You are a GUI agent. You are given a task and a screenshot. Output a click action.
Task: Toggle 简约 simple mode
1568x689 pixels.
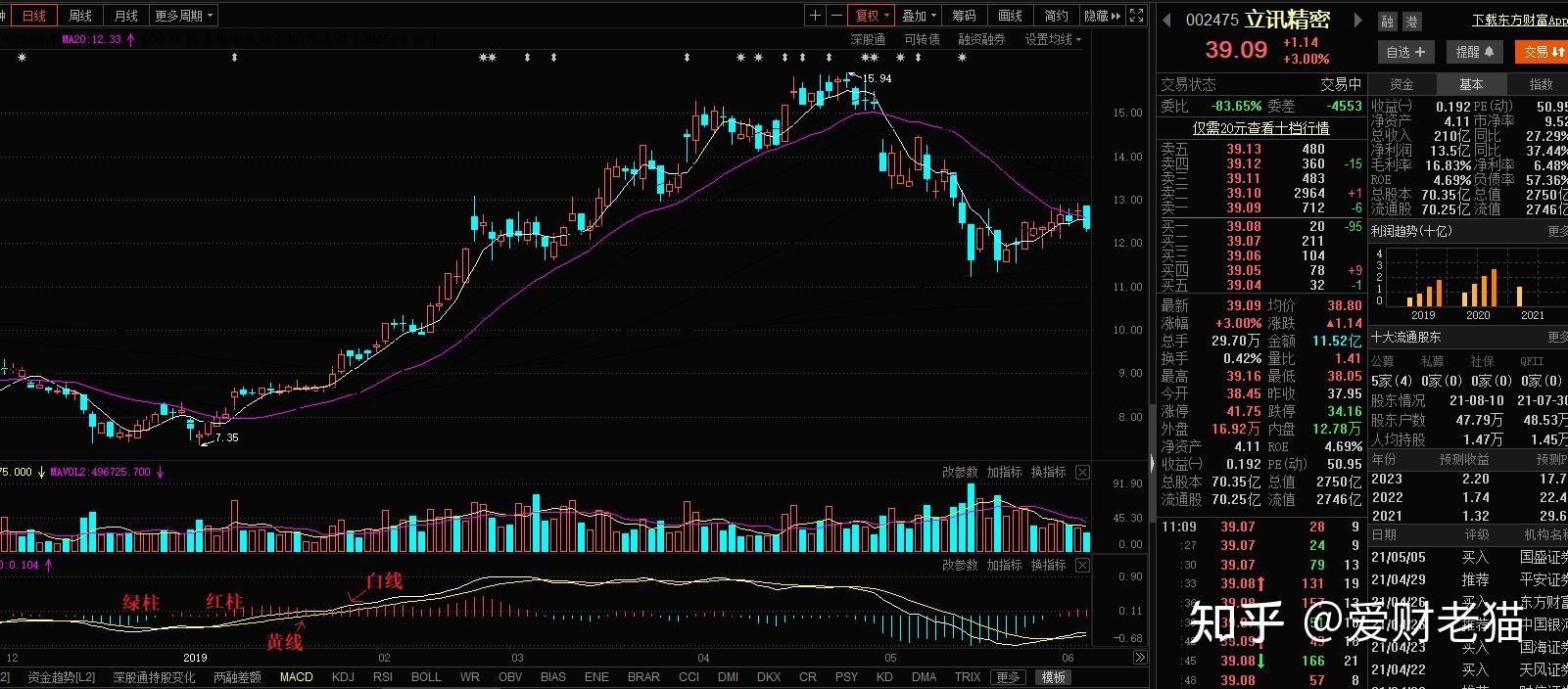click(1056, 16)
